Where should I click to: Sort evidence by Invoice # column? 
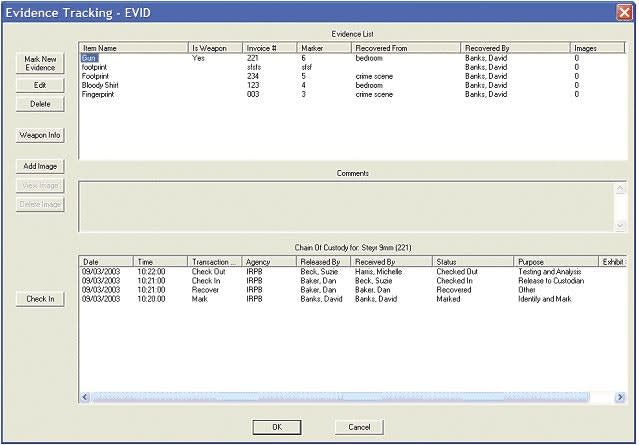[270, 47]
